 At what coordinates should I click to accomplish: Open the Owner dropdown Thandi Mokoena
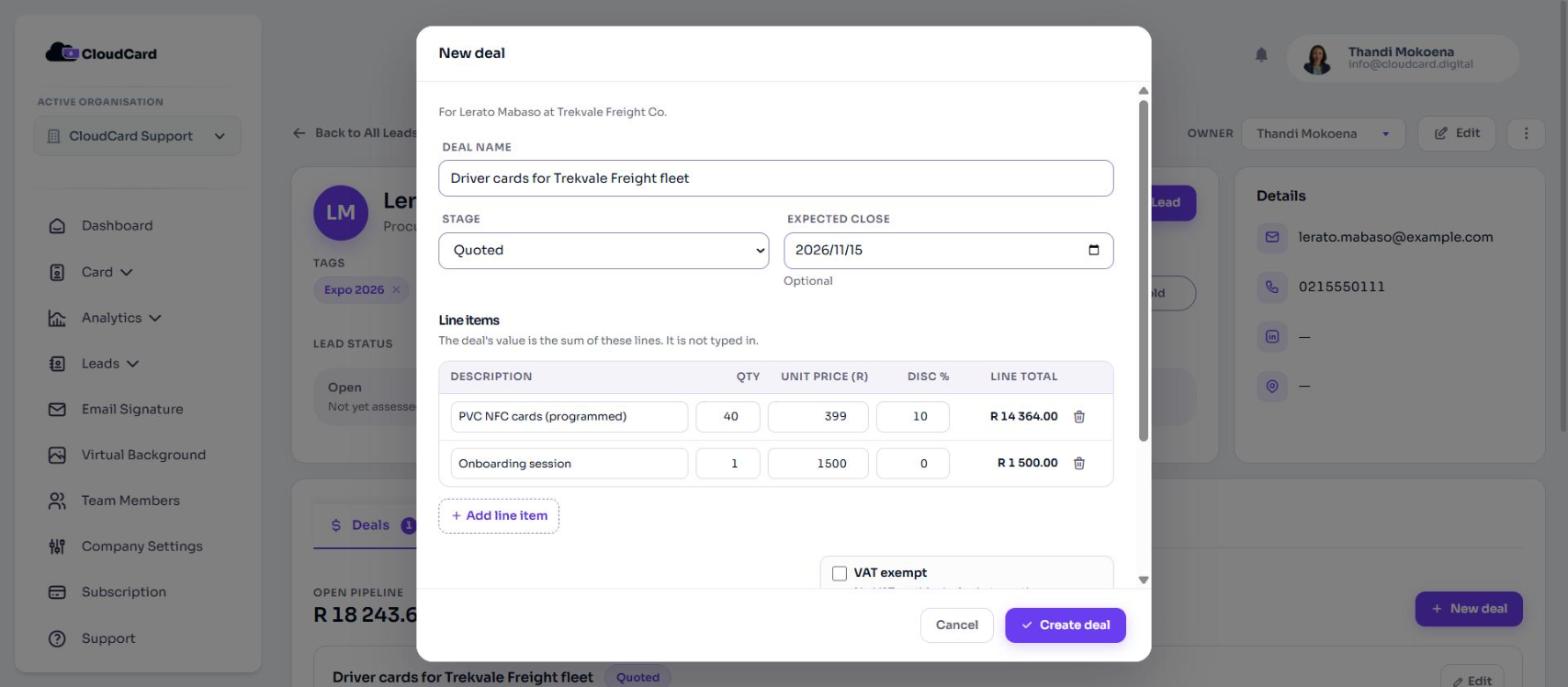[x=1323, y=133]
